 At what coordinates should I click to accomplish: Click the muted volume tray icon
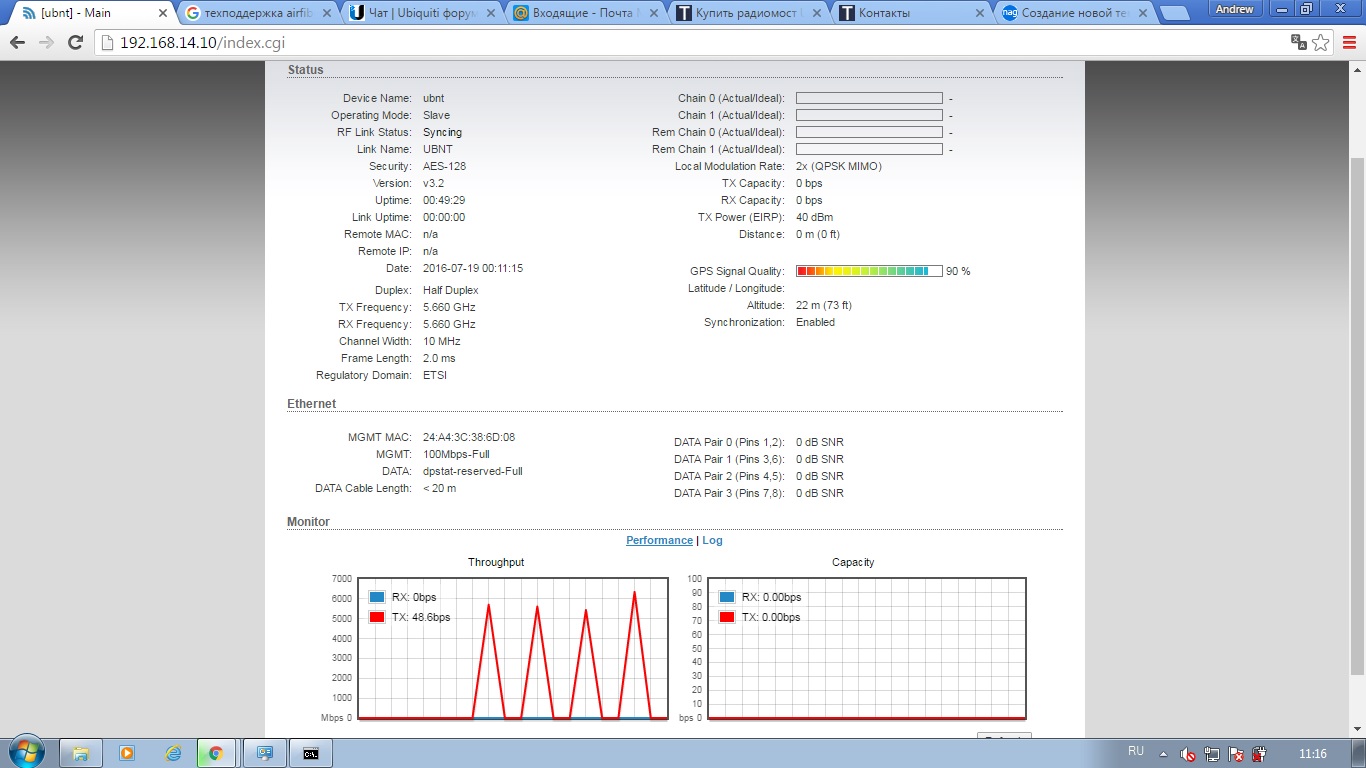[1188, 754]
